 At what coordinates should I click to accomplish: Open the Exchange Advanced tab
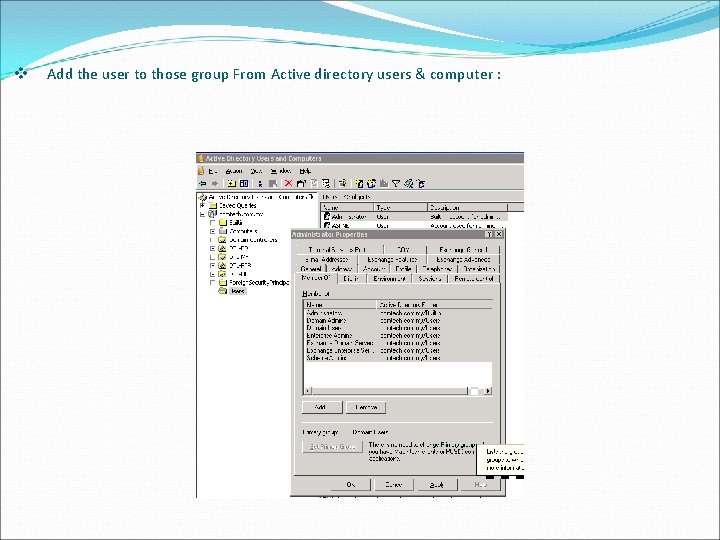point(463,259)
